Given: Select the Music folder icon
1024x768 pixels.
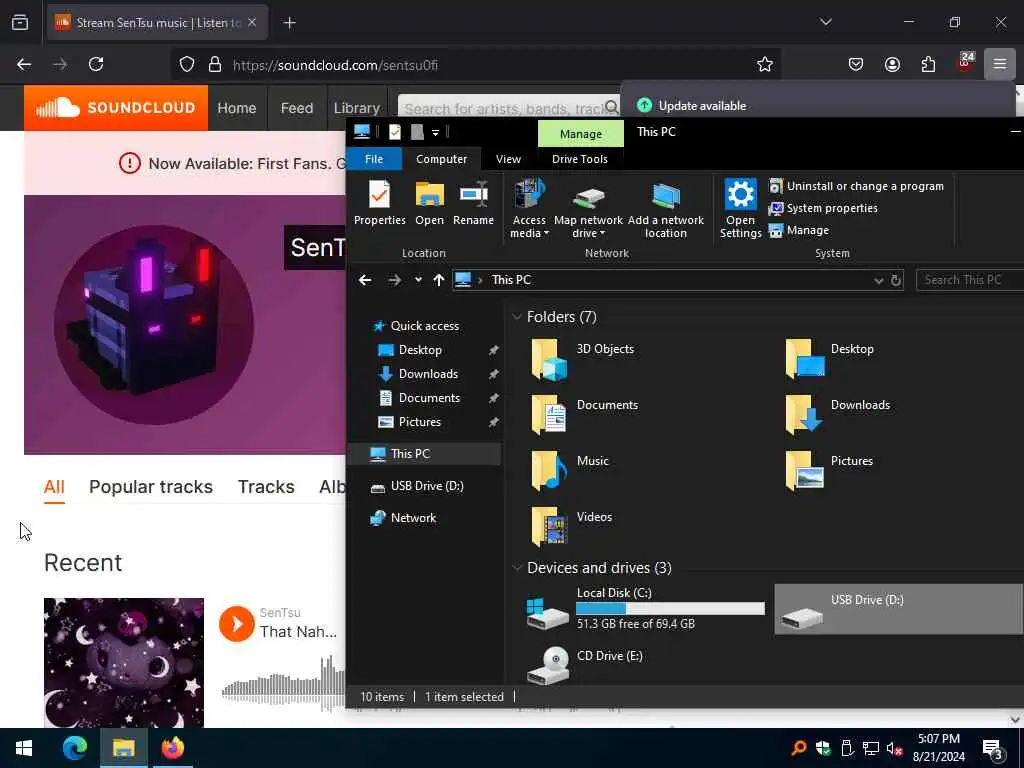Looking at the screenshot, I should pos(549,470).
